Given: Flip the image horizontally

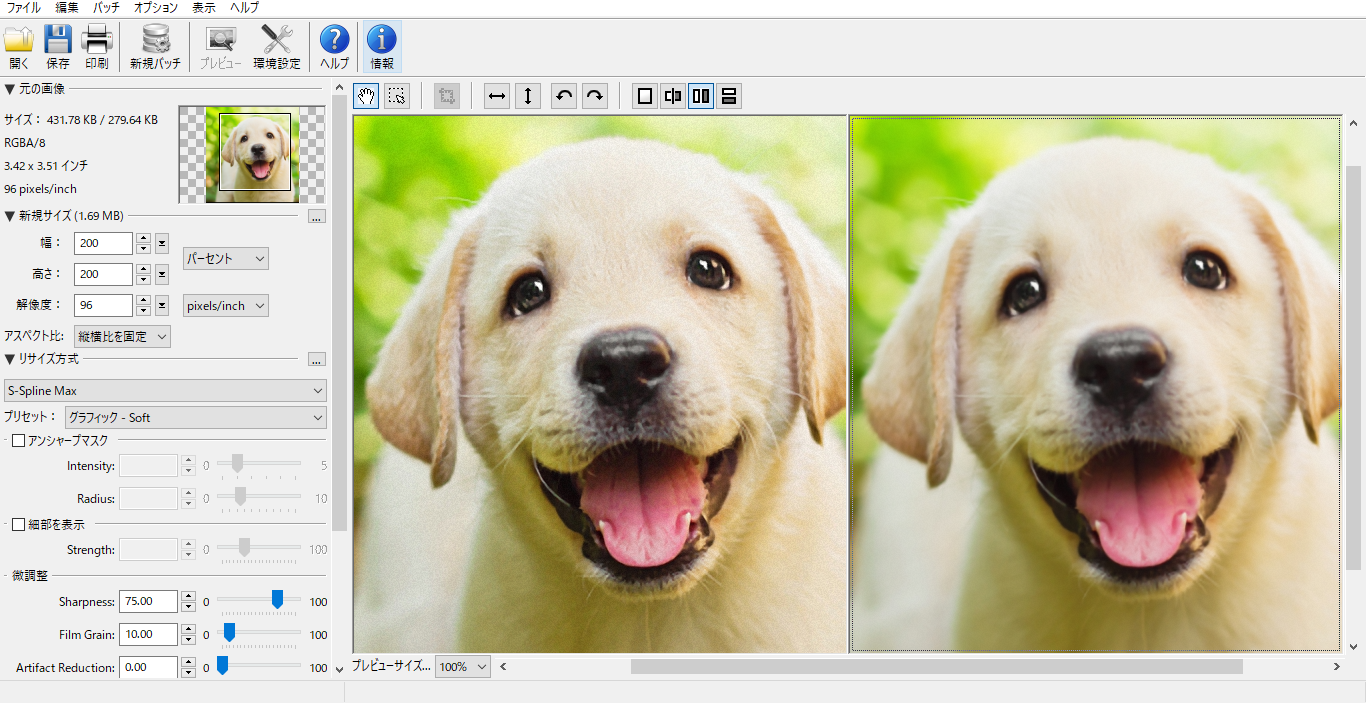Looking at the screenshot, I should (497, 96).
